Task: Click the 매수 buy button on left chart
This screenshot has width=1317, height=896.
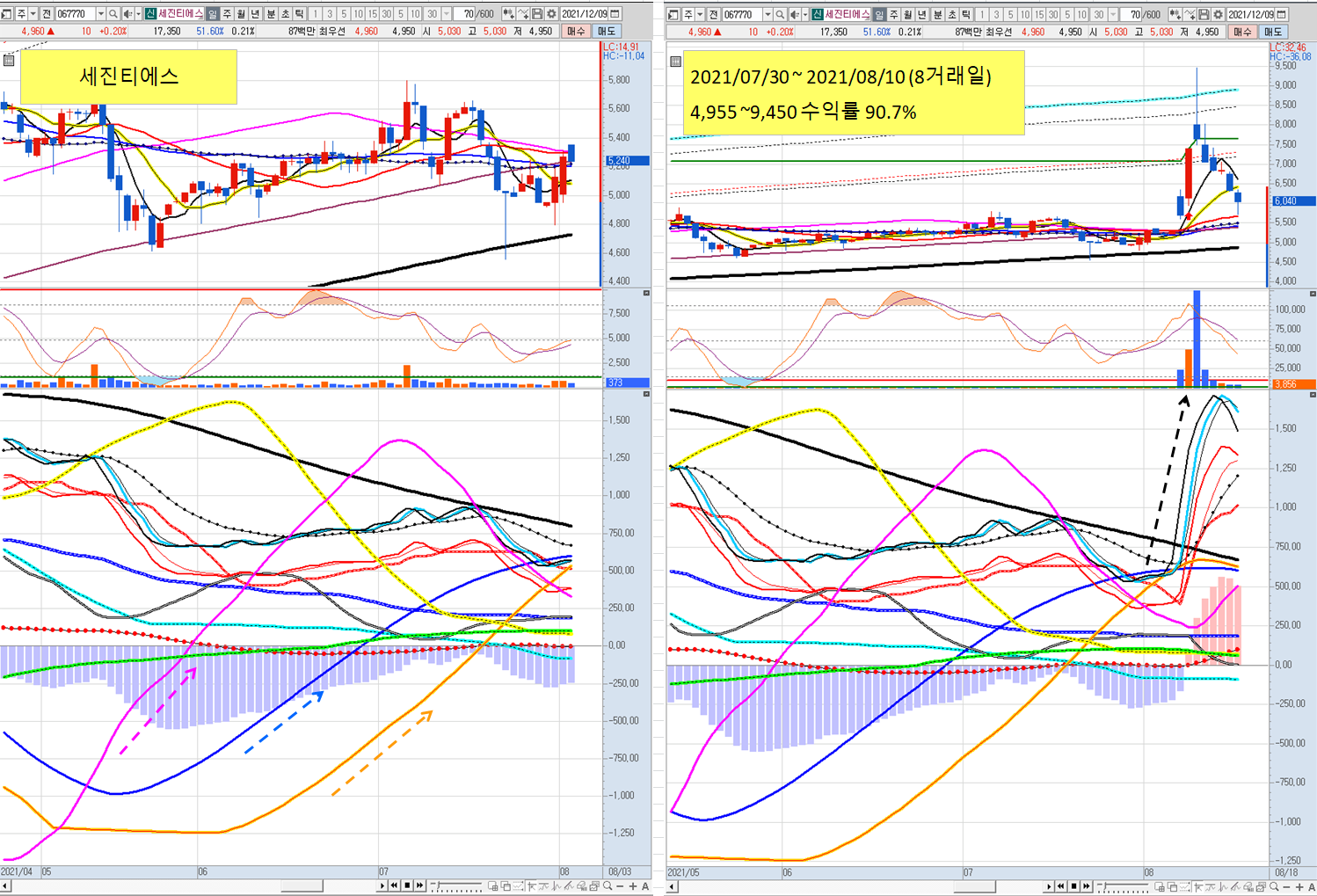Action: tap(575, 31)
